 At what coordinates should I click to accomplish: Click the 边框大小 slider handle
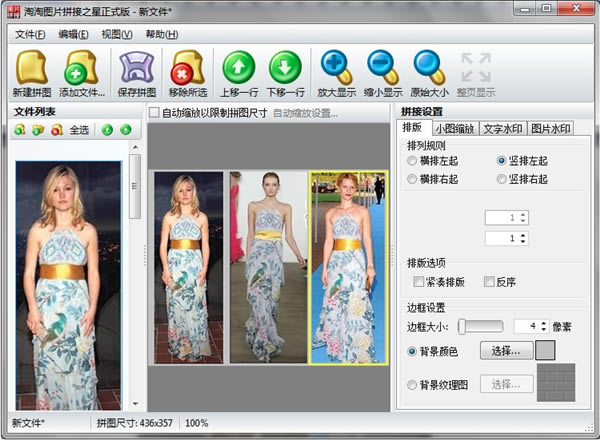[x=461, y=326]
